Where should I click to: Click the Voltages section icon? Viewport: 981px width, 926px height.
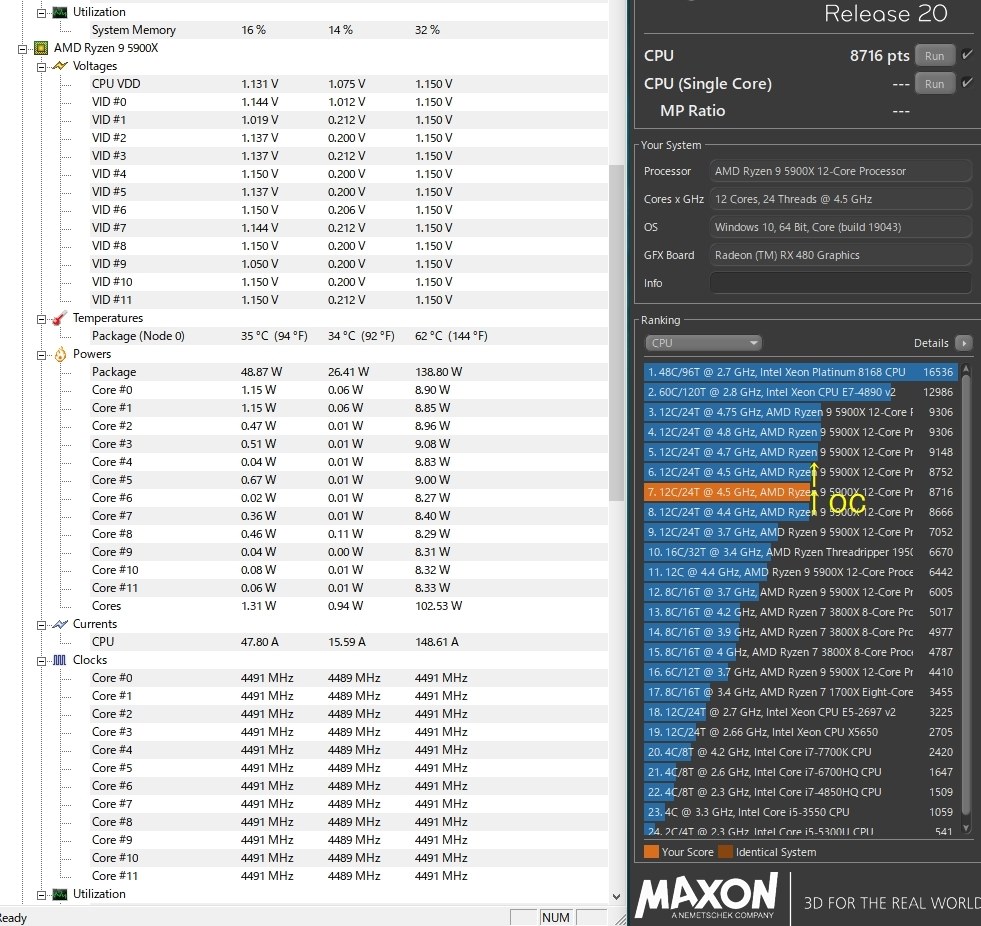click(60, 66)
